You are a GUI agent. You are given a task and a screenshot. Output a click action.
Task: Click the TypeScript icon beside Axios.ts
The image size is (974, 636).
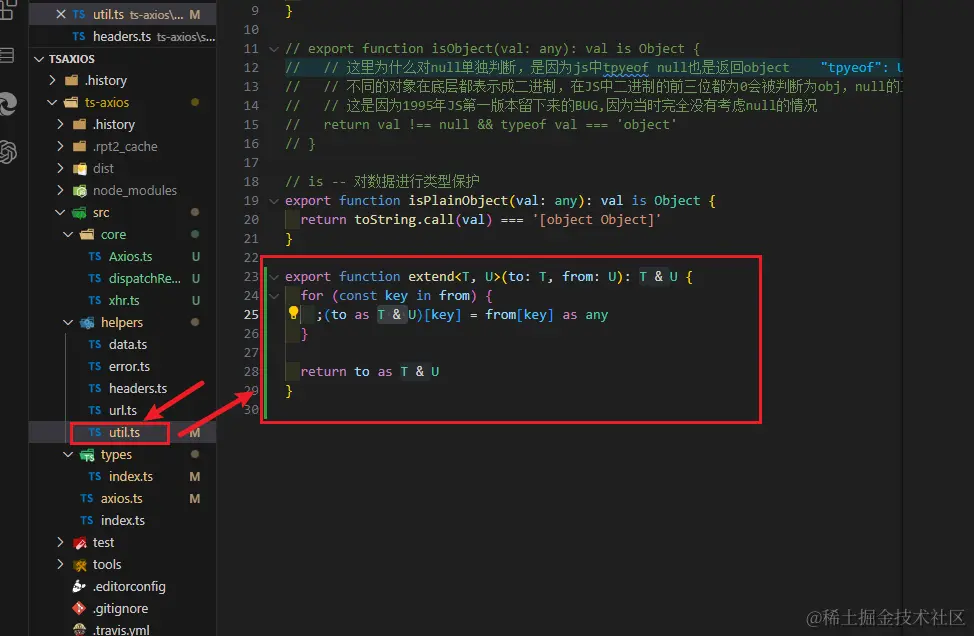[95, 257]
